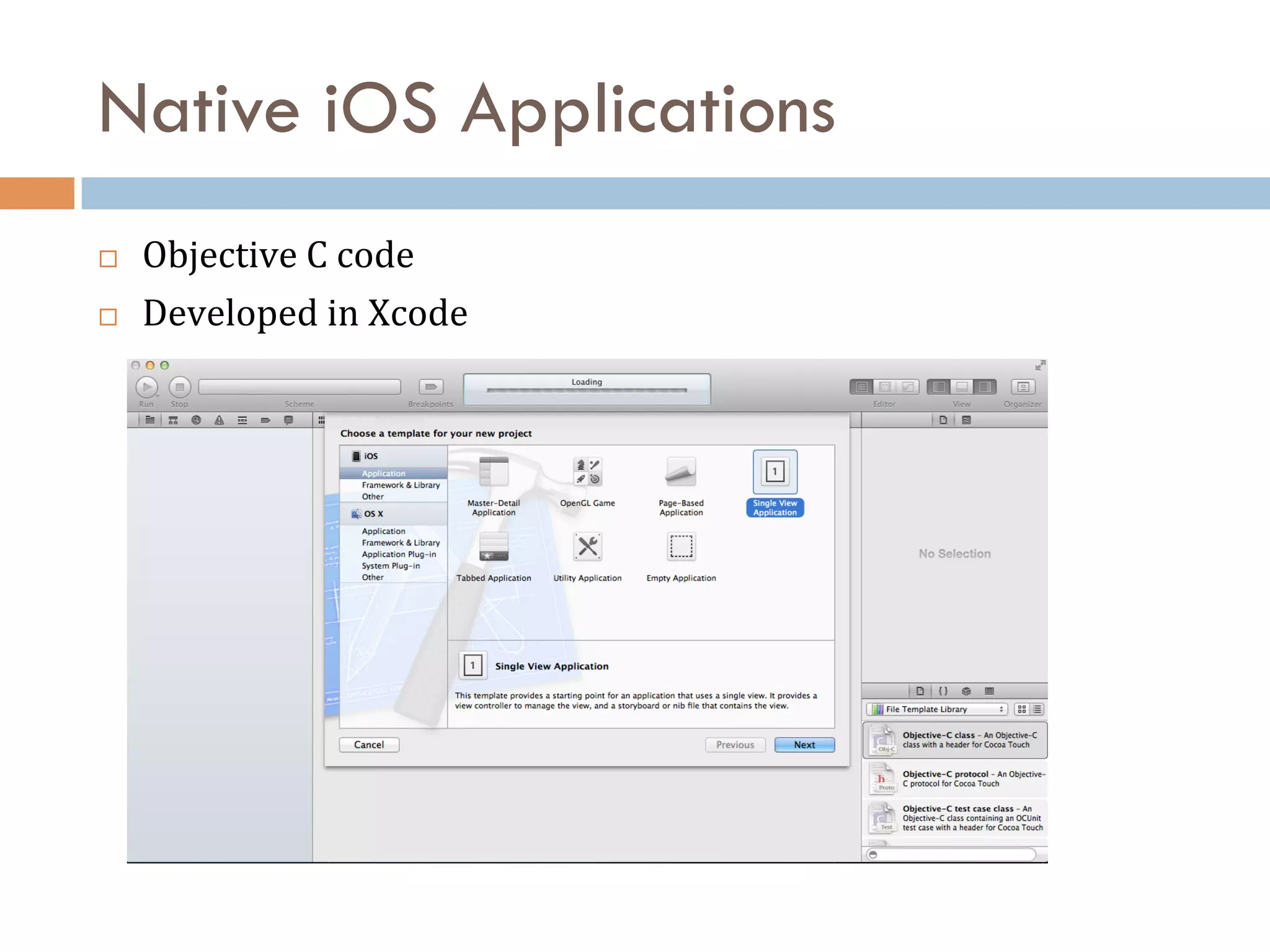Open Object library cube tab
1270x952 pixels.
[x=966, y=691]
